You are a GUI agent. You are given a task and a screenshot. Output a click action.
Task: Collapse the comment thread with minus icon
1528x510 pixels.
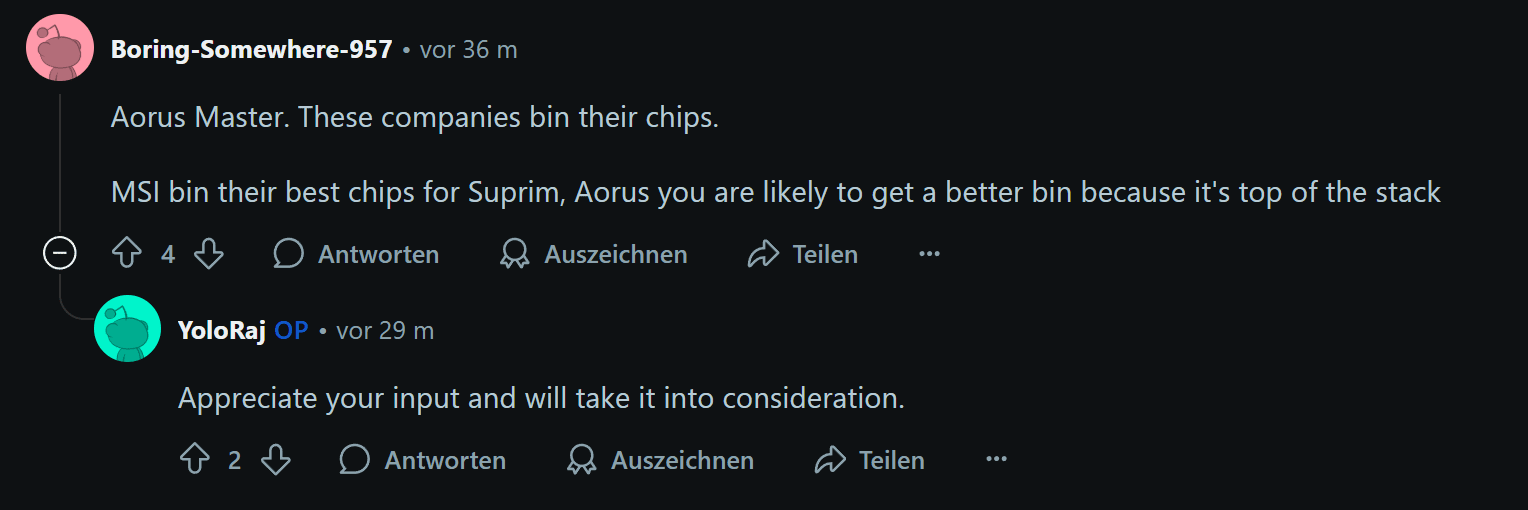click(60, 255)
